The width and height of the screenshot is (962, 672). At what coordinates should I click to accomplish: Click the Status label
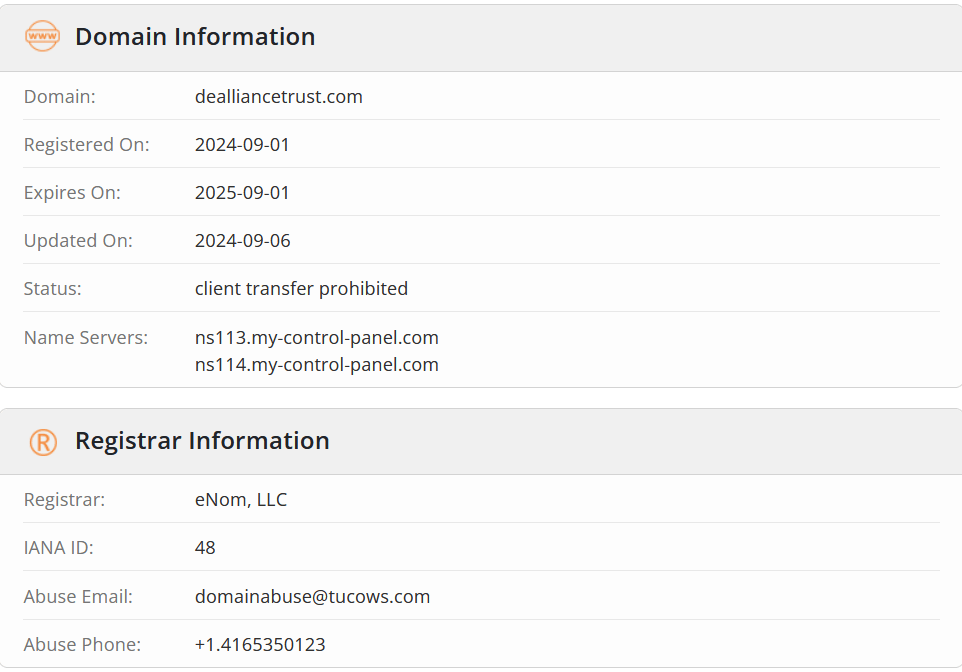tap(52, 288)
